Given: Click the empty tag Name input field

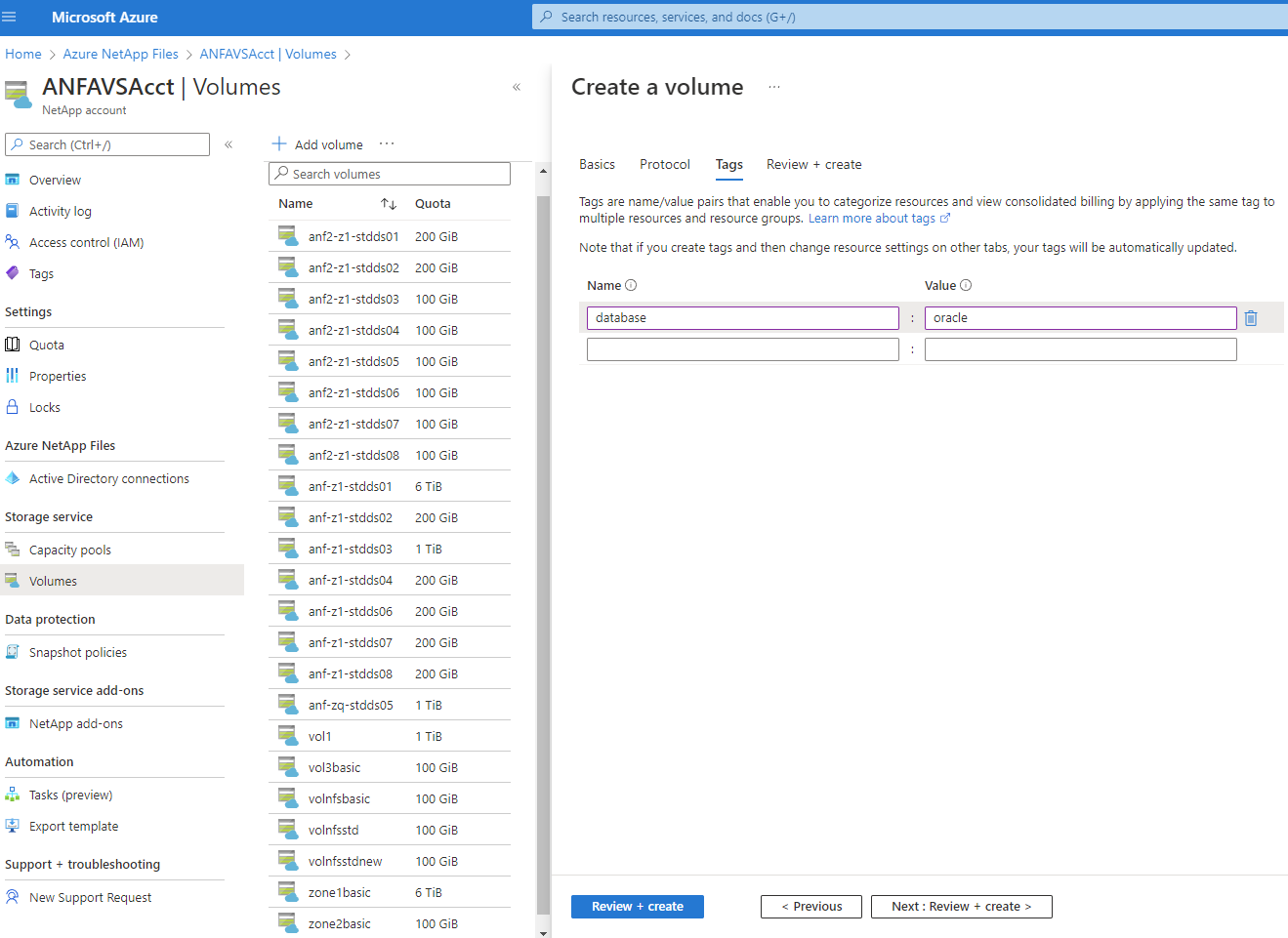Looking at the screenshot, I should pos(742,349).
